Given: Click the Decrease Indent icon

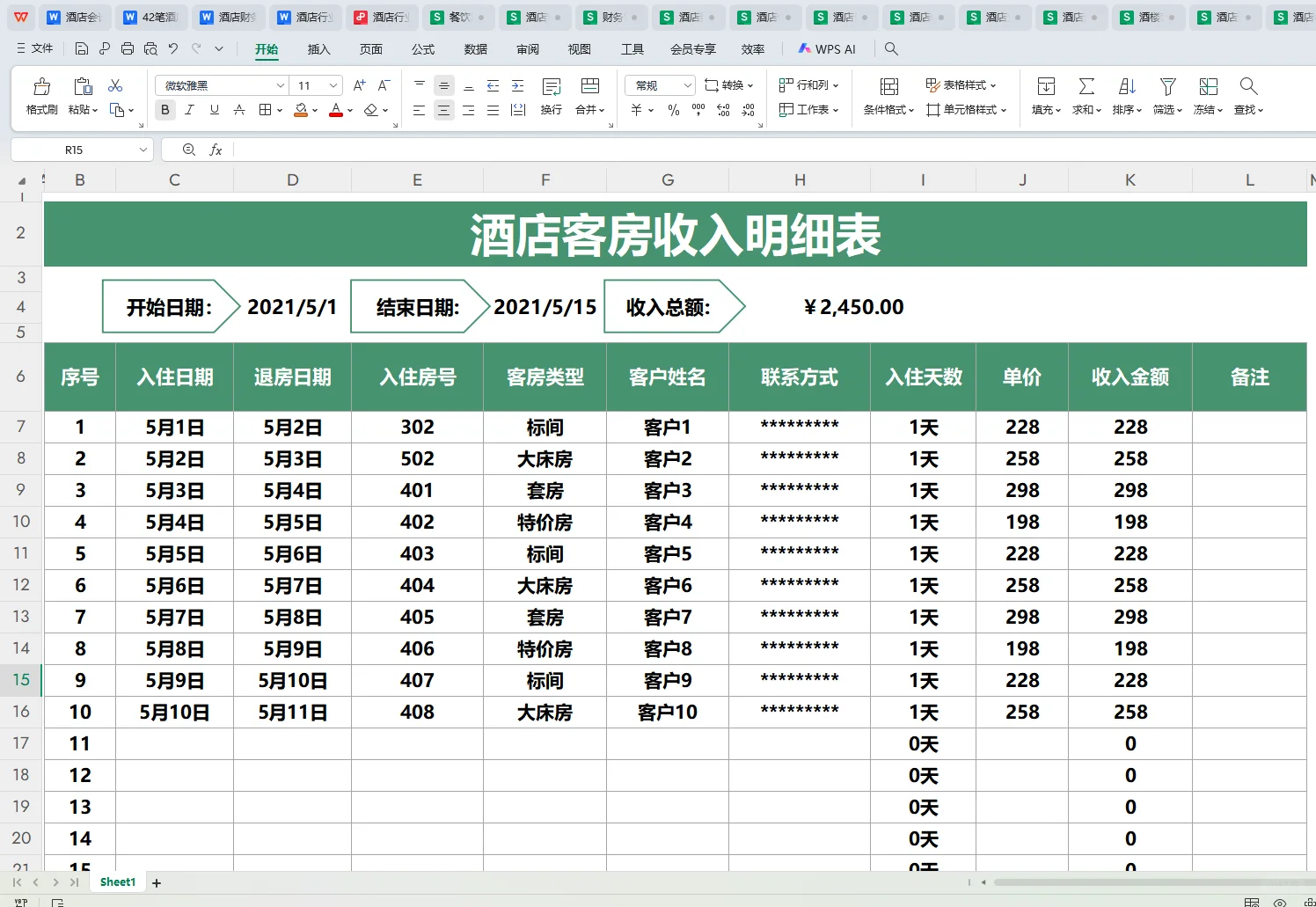Looking at the screenshot, I should point(493,85).
